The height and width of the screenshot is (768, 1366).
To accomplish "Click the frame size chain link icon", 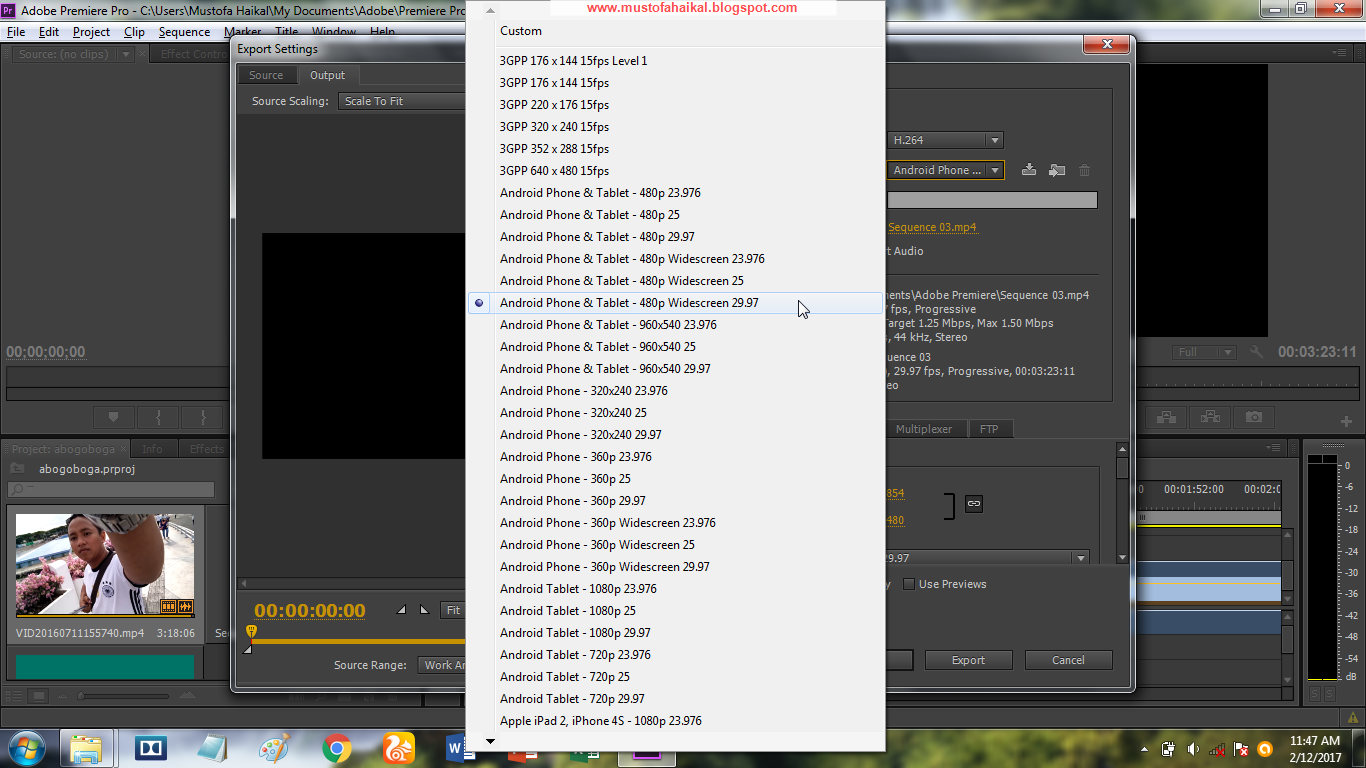I will point(973,504).
